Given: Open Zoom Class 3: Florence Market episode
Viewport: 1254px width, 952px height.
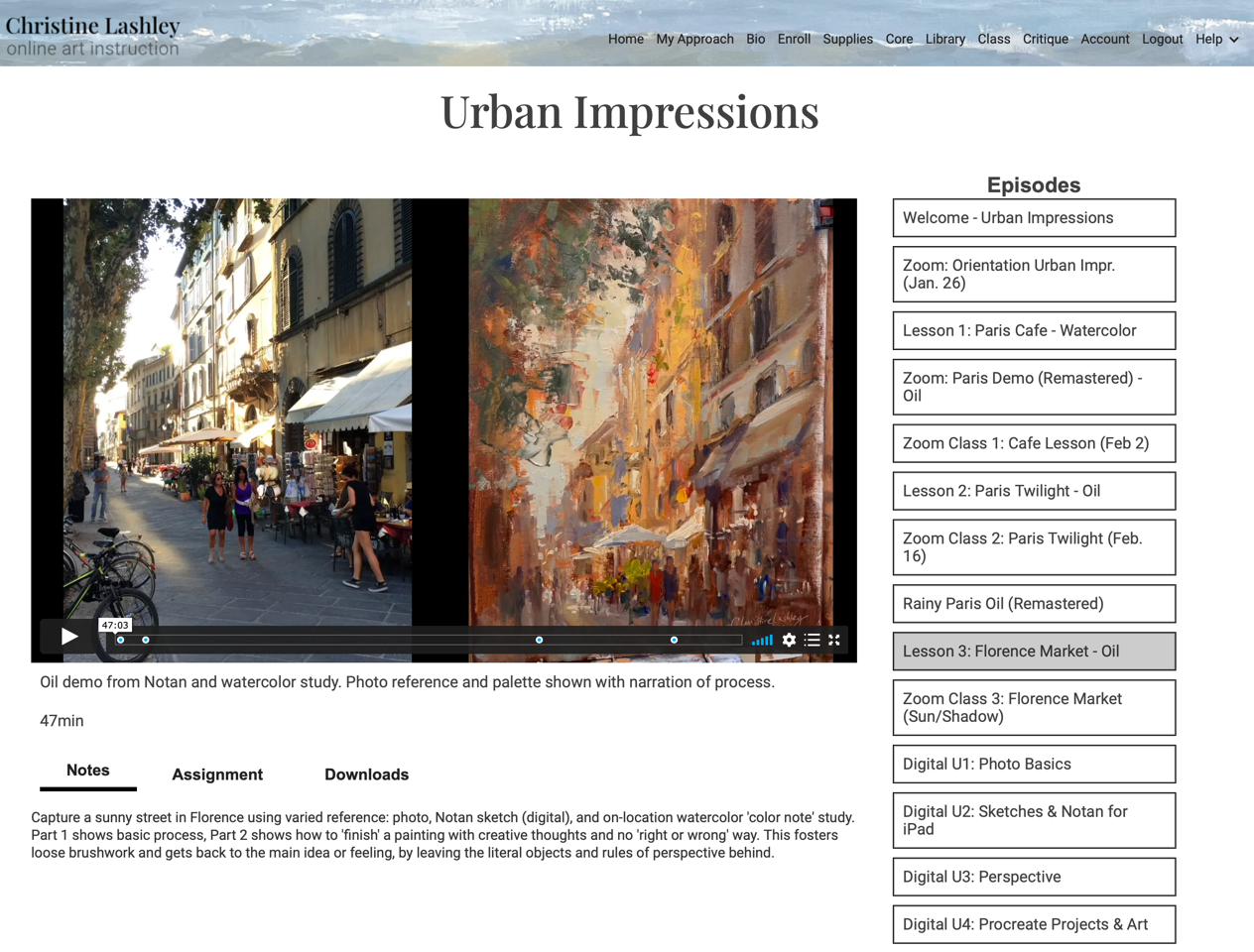Looking at the screenshot, I should click(x=1034, y=708).
